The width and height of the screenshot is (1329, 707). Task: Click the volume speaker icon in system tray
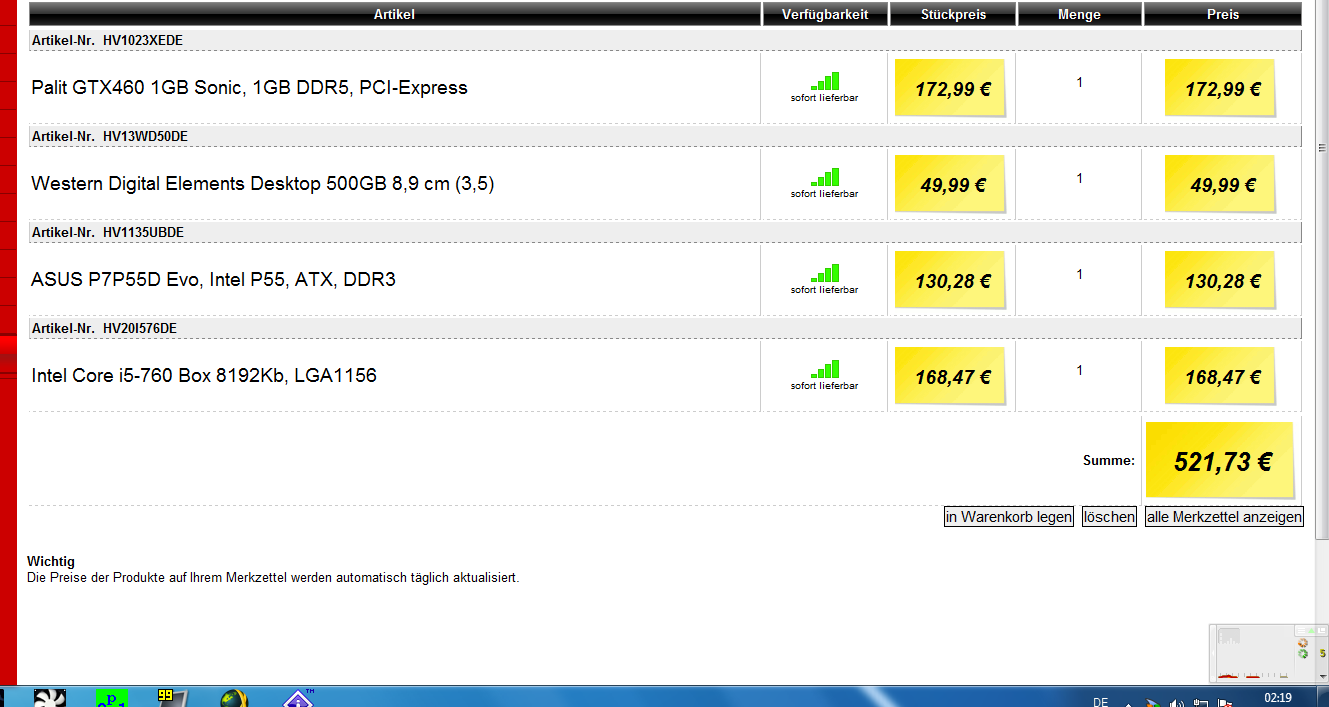tap(1177, 702)
